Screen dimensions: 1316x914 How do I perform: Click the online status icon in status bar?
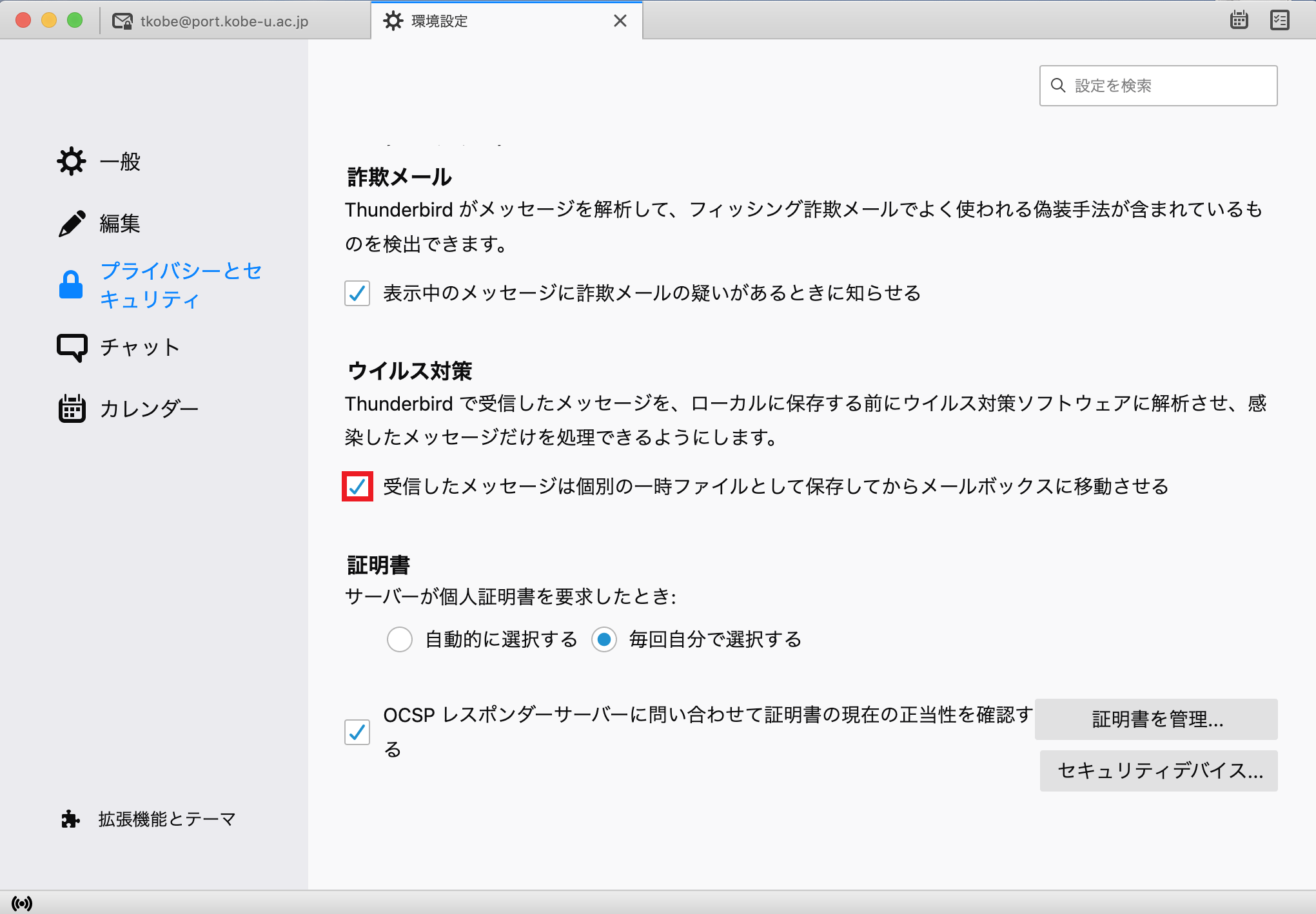(x=22, y=903)
